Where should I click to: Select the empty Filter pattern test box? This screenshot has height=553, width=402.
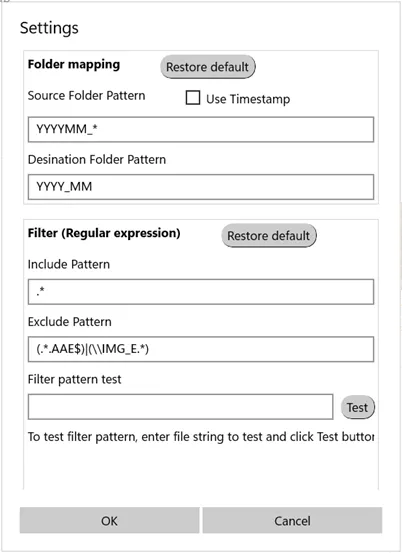point(181,407)
